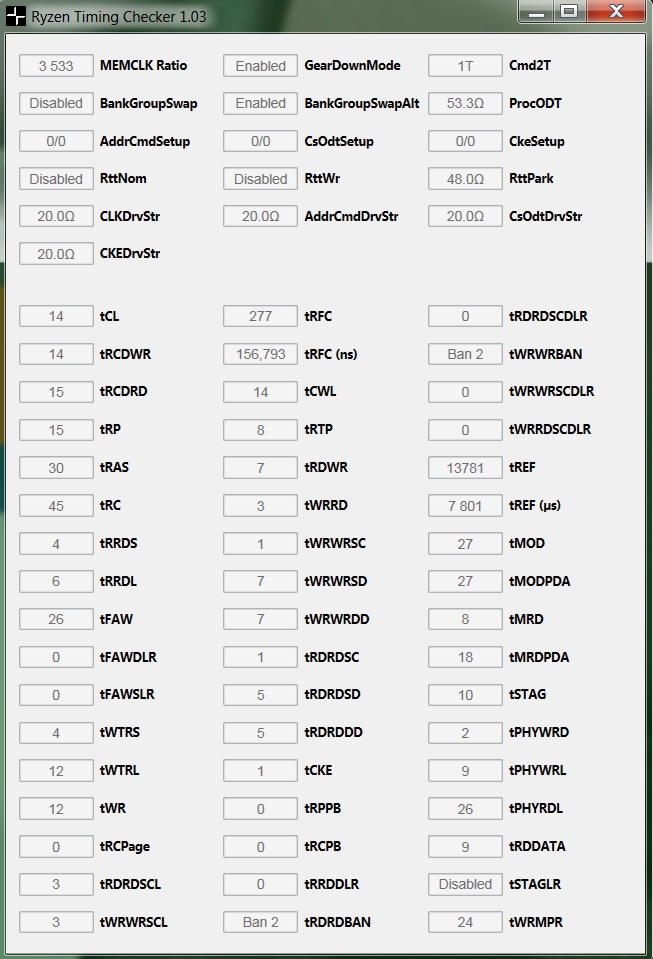Click the RttPark 48.0Ω field
Screen dimensions: 653x959
465,179
